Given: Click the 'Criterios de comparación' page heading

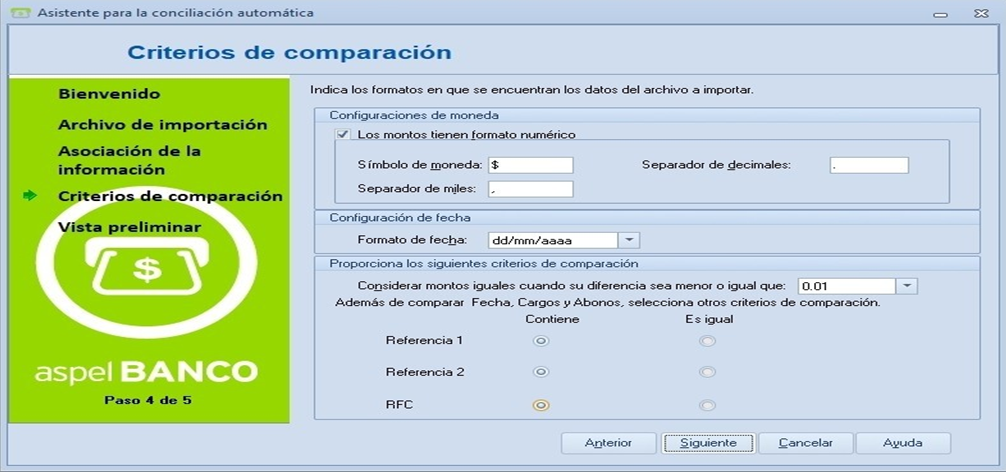Looking at the screenshot, I should point(289,52).
